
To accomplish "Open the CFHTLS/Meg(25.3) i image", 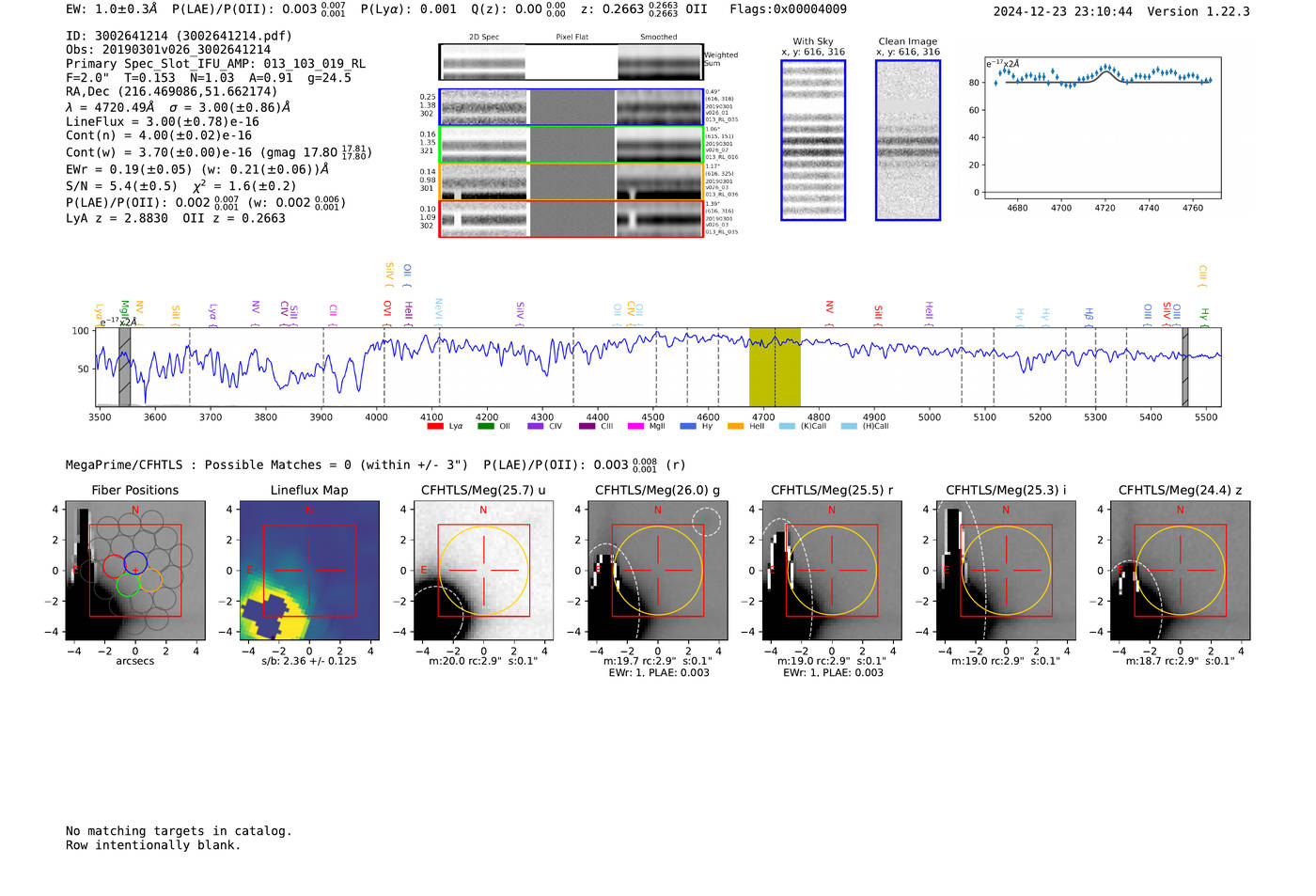I will click(x=1006, y=570).
